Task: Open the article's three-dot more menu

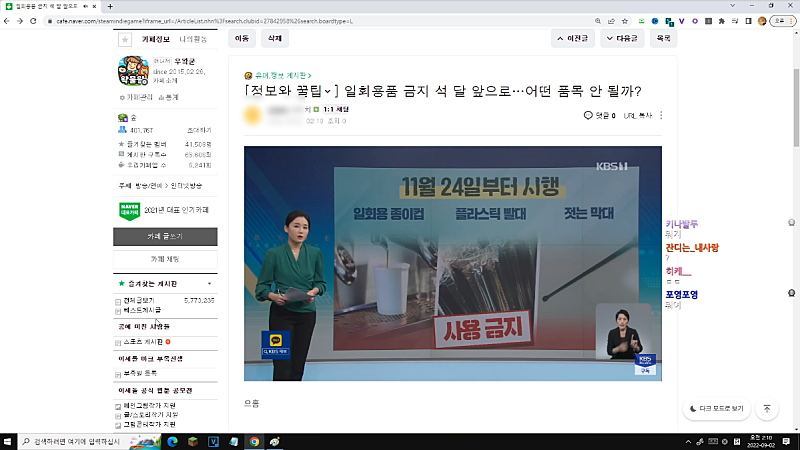Action: pyautogui.click(x=661, y=115)
